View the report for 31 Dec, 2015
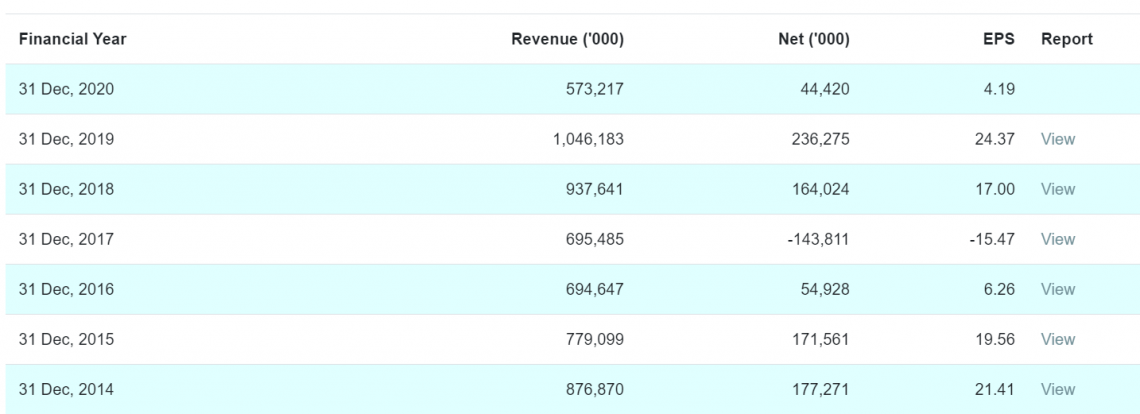 1057,339
